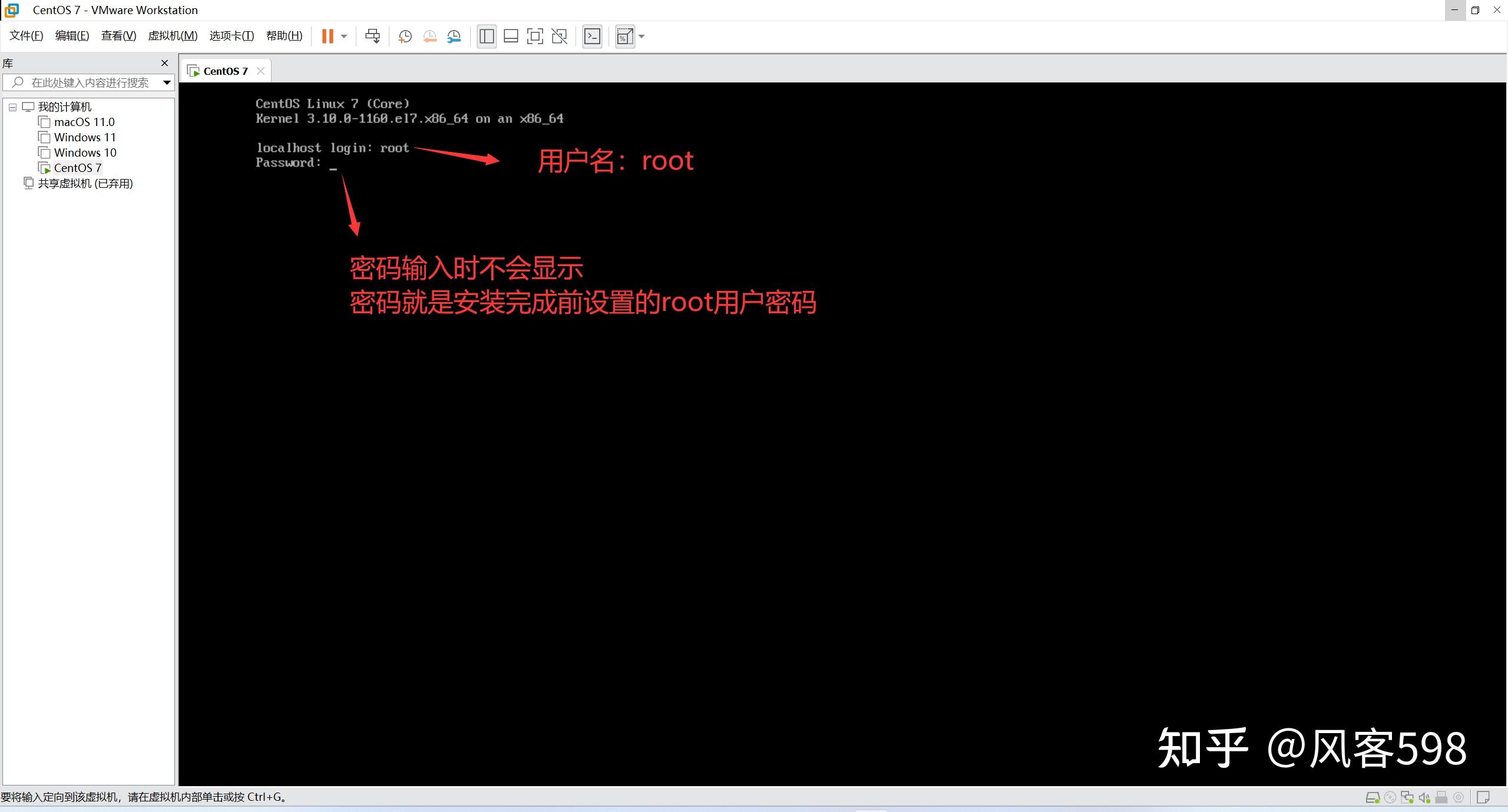
Task: Open the 虚拟机(M) menu
Action: pyautogui.click(x=173, y=36)
